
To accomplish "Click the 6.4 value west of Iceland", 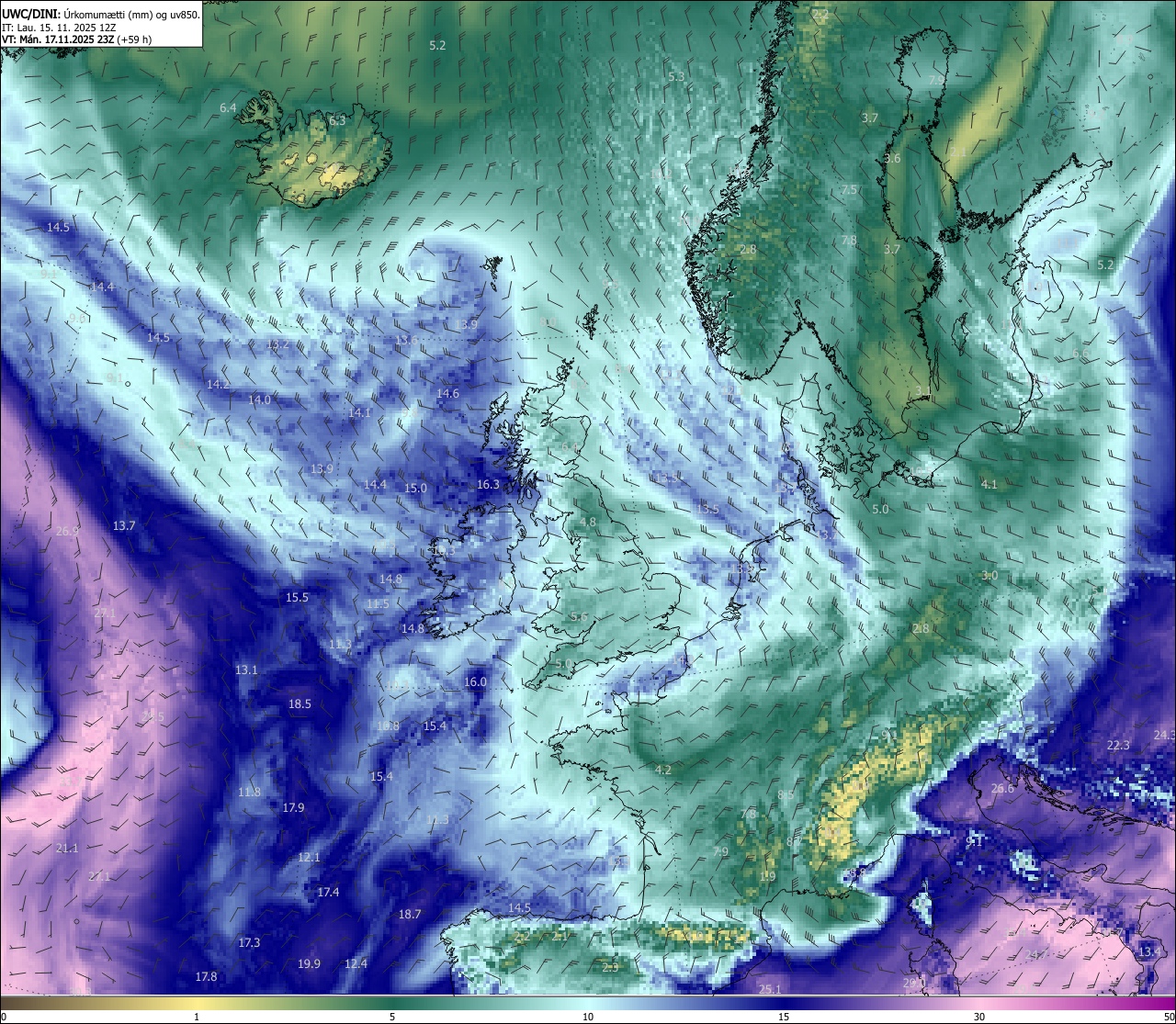I will pos(228,108).
